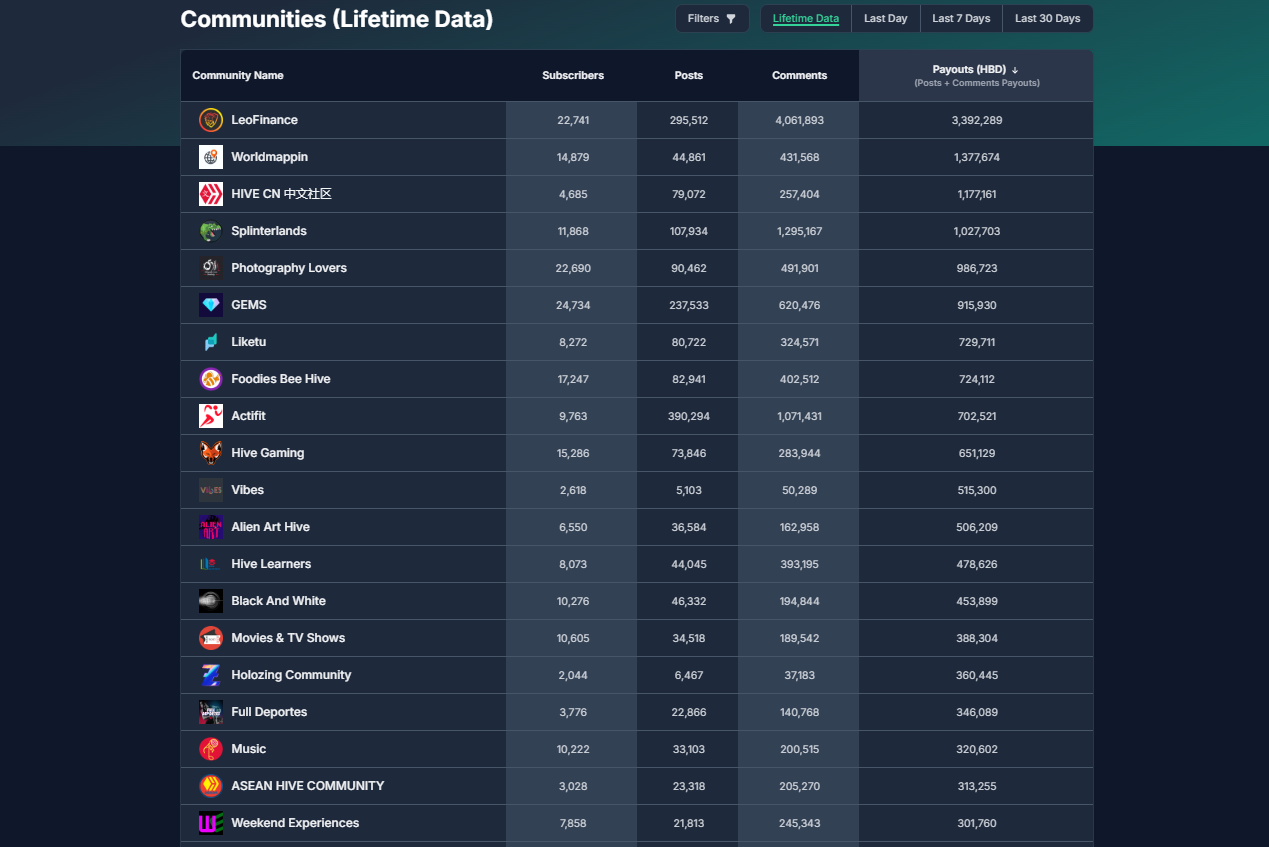Open the Worldmappin community link

click(269, 157)
